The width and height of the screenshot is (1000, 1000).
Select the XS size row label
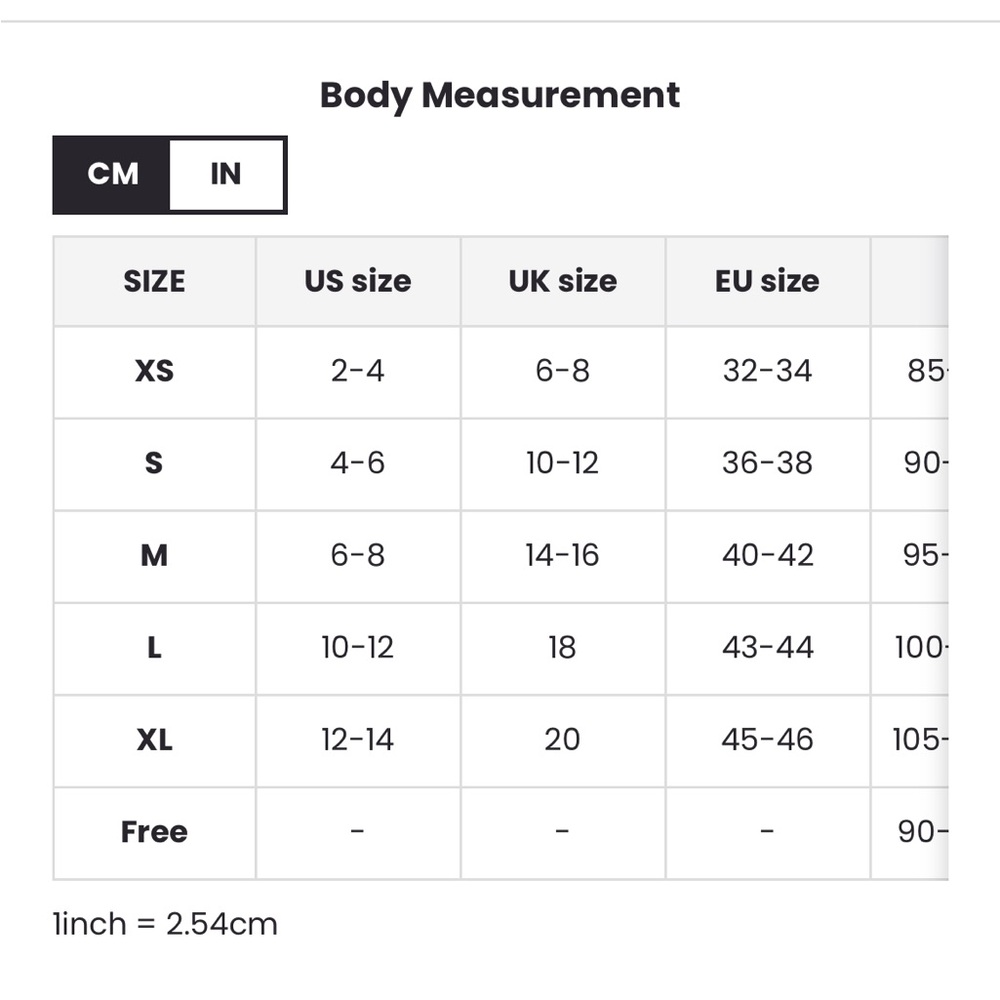[x=154, y=372]
